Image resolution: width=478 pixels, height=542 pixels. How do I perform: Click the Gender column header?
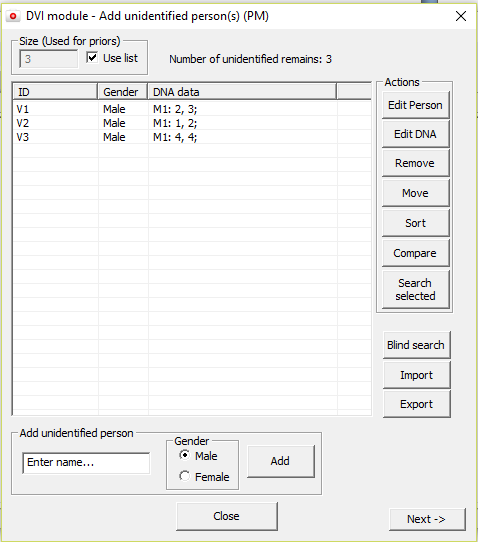tap(122, 92)
